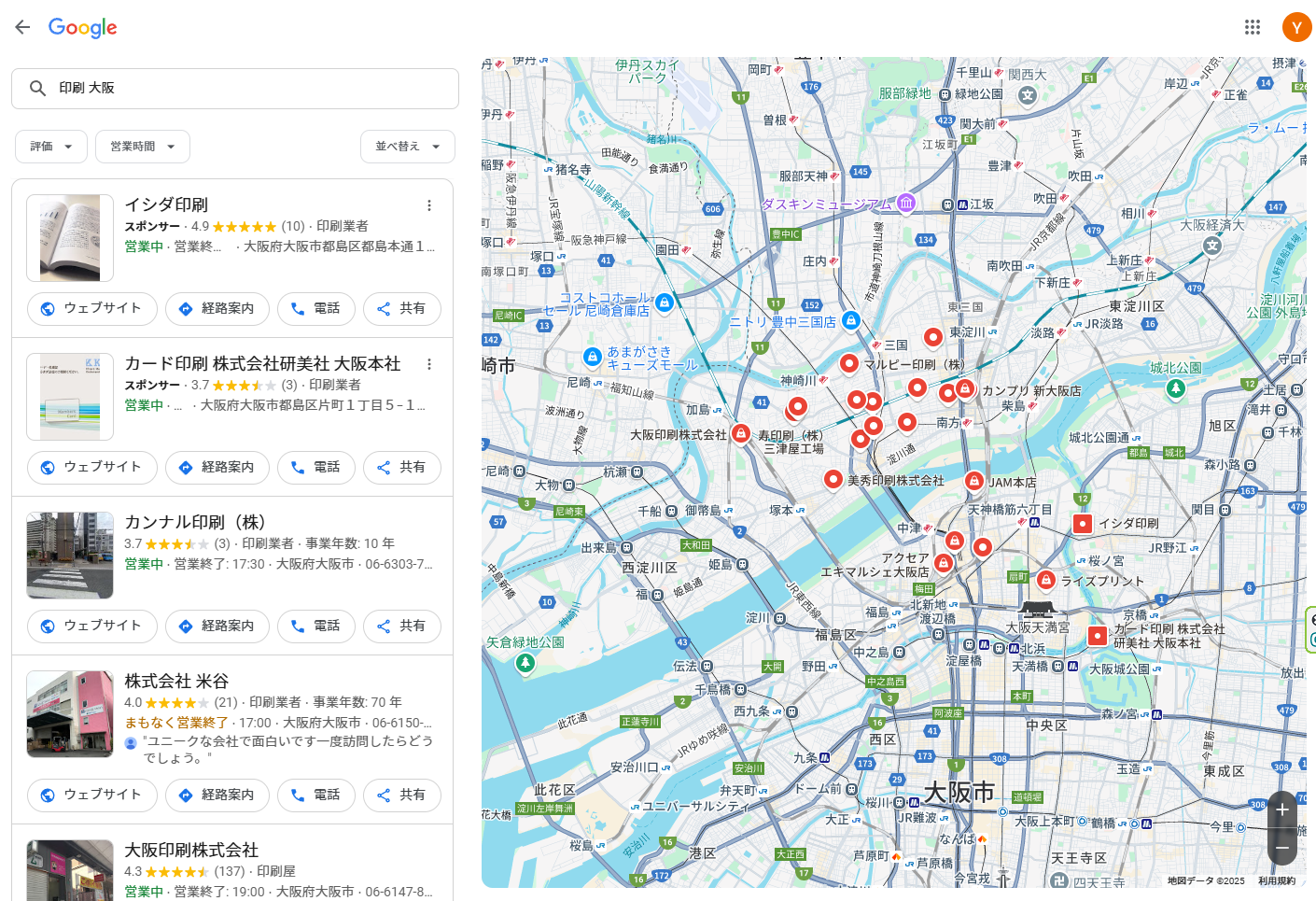This screenshot has width=1316, height=901.
Task: Zoom out on the map
Action: pyautogui.click(x=1282, y=848)
